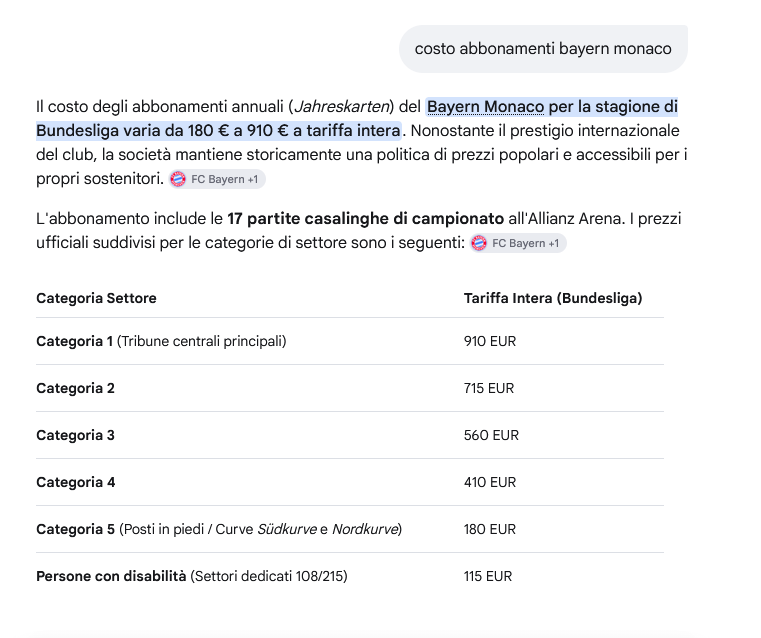Click the '560 EUR' price cell
761x638 pixels.
coord(491,435)
